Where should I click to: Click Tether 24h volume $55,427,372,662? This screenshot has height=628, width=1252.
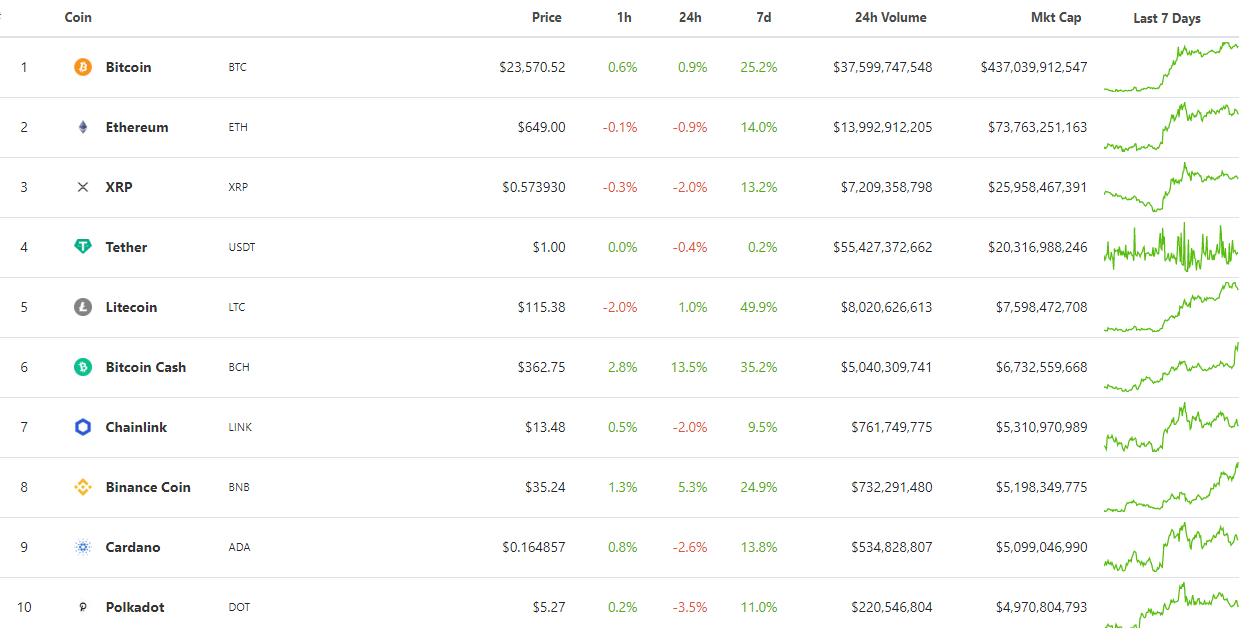(x=883, y=247)
